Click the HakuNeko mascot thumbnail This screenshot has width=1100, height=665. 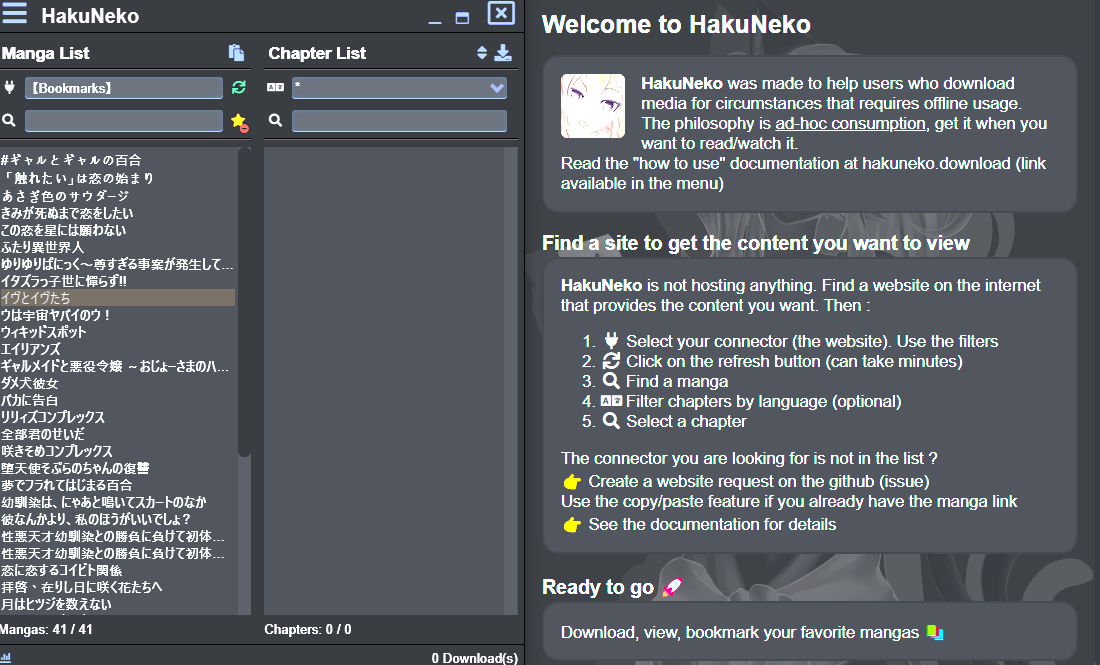pos(593,106)
